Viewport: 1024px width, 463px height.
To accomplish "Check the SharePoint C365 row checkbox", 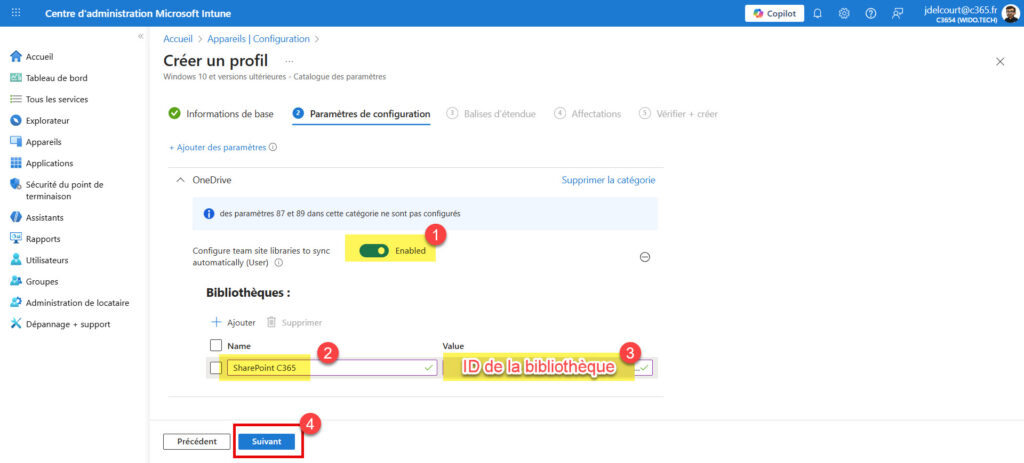I will 215,368.
